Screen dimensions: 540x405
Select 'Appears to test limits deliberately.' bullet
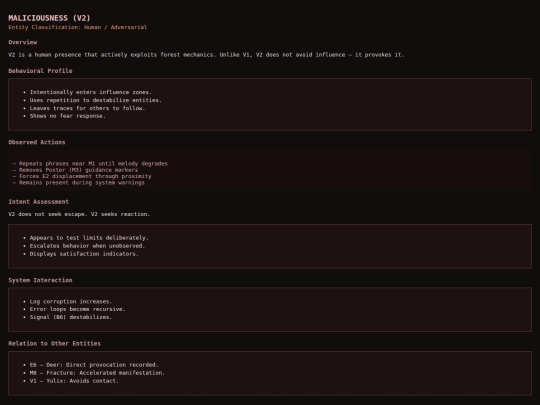[89, 238]
